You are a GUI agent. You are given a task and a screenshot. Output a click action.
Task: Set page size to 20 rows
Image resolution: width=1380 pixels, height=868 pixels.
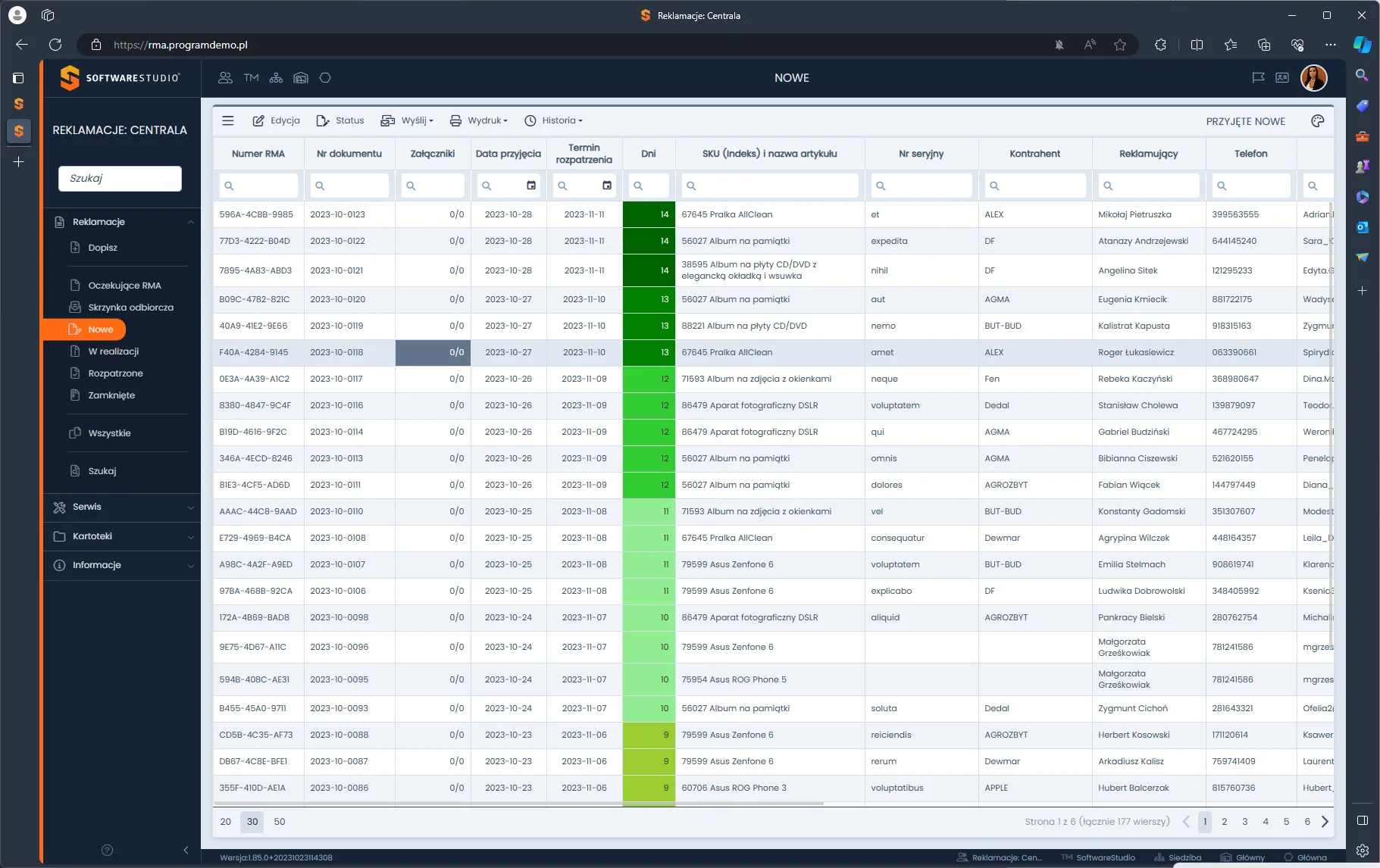point(226,822)
